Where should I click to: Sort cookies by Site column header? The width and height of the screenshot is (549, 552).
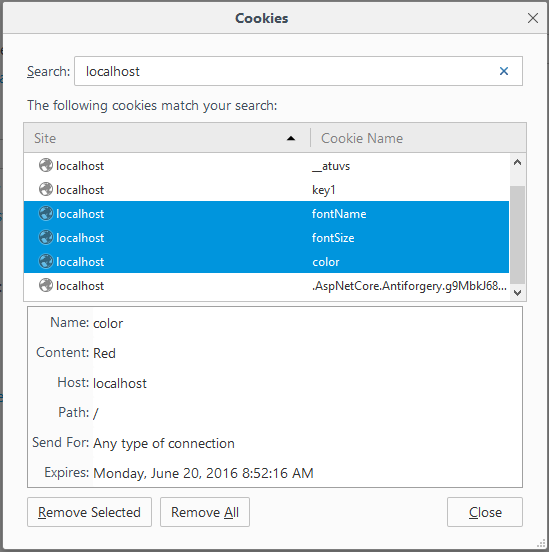167,138
